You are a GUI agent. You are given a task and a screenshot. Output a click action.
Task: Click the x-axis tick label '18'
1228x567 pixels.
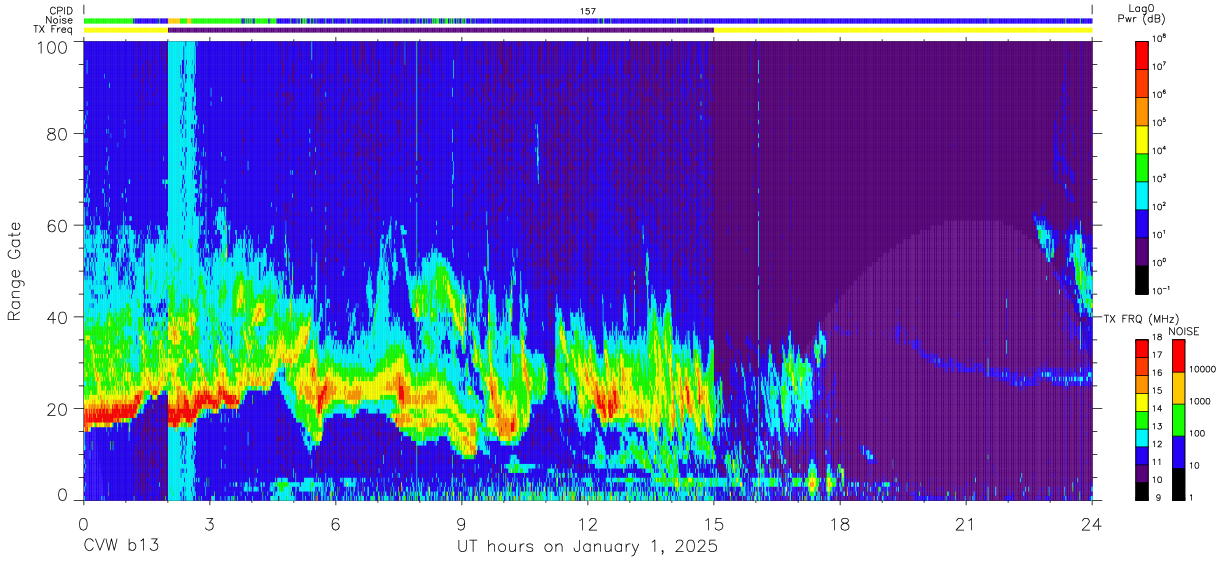pyautogui.click(x=840, y=523)
